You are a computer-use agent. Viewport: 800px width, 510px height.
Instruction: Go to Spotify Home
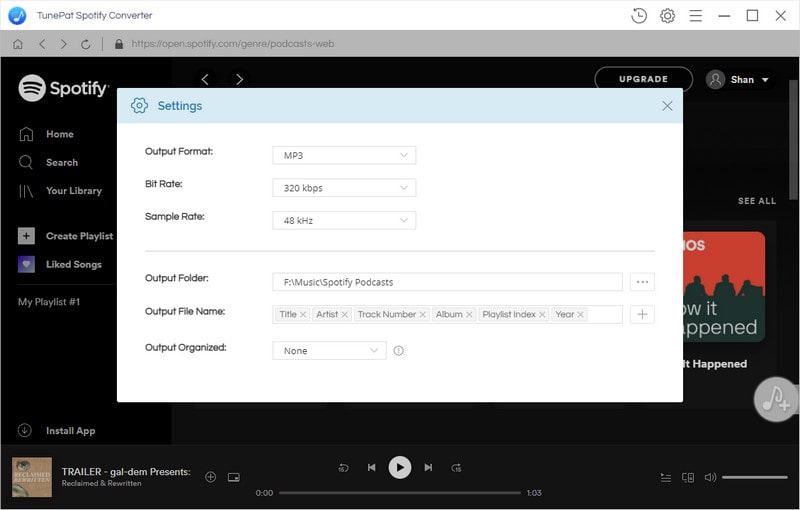point(47,134)
